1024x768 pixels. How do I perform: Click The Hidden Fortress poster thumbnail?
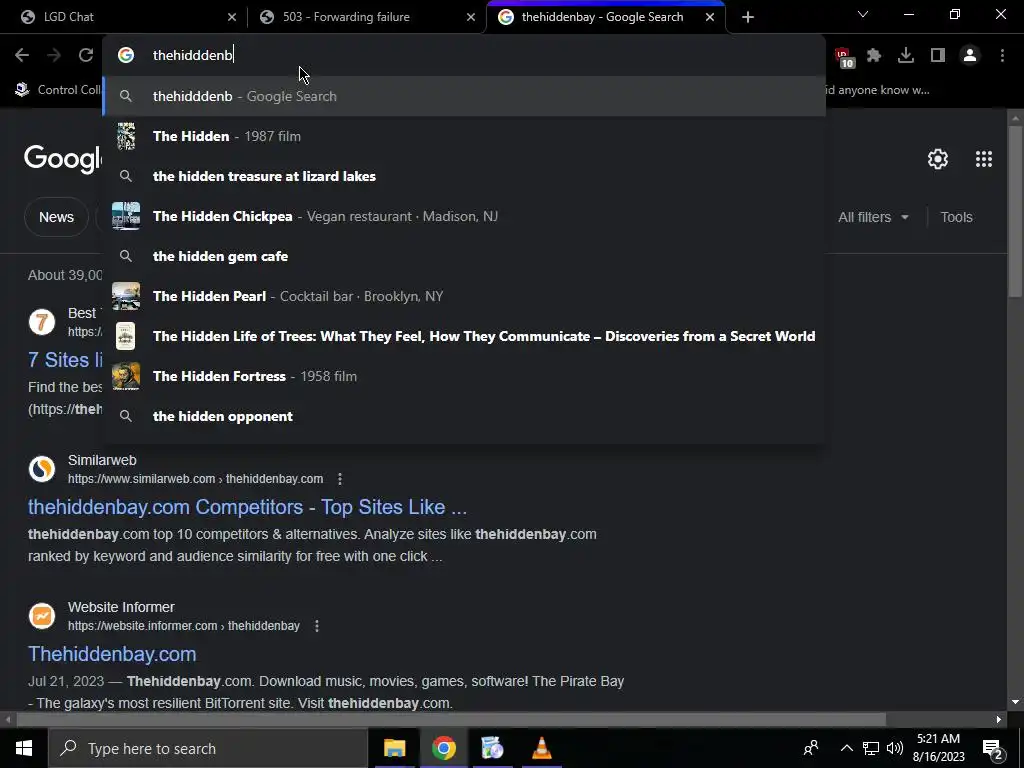click(125, 376)
